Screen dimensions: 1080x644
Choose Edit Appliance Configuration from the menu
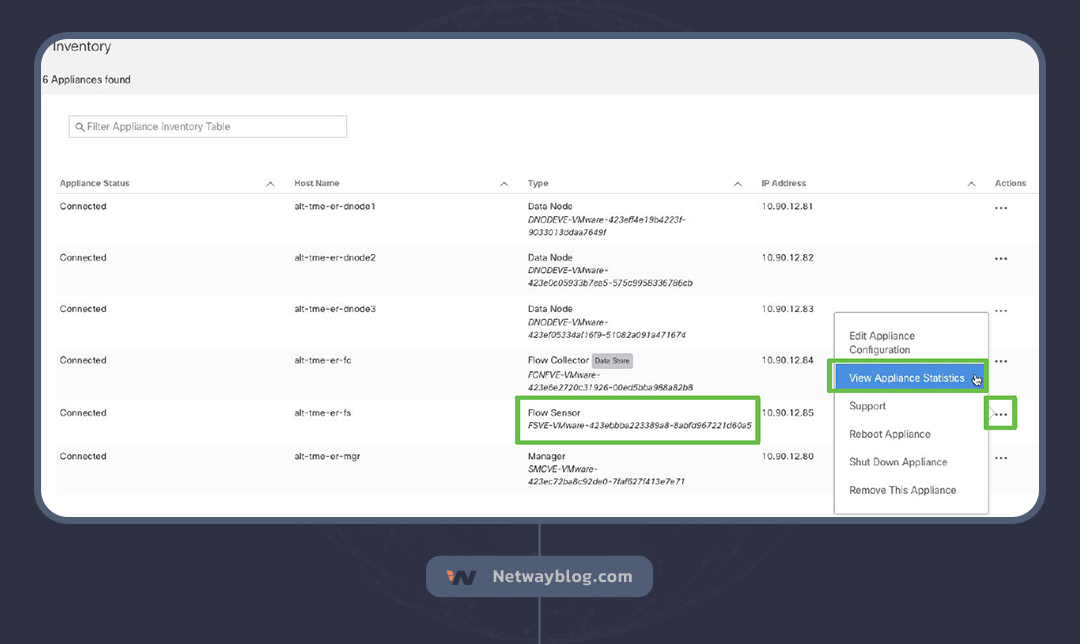click(881, 343)
